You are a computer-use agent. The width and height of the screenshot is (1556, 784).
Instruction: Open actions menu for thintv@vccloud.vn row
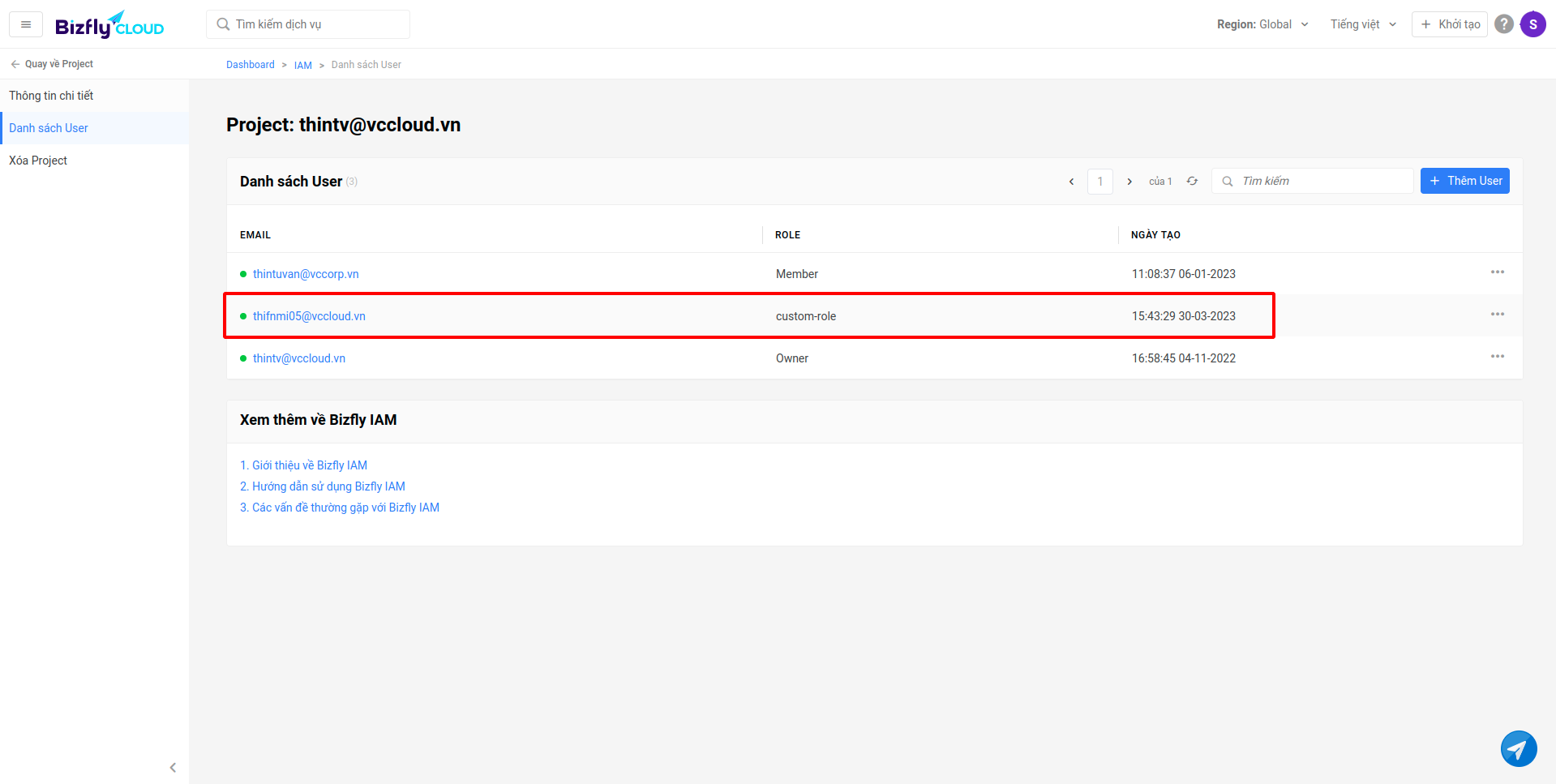click(x=1497, y=357)
